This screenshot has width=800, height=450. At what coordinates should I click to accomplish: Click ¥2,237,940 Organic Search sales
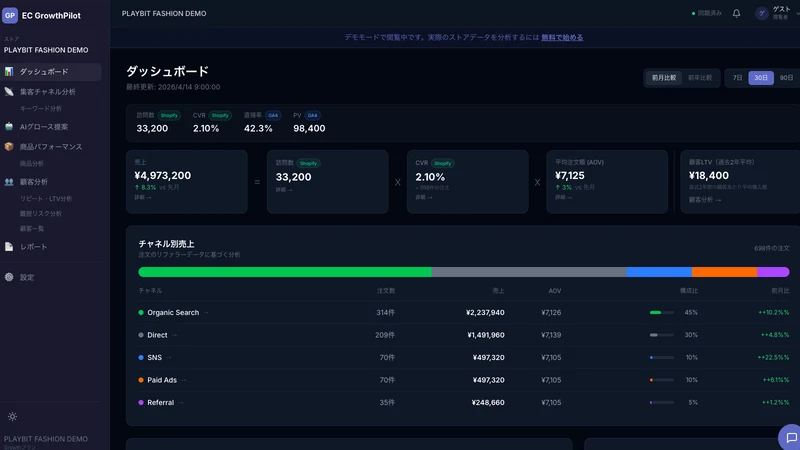click(x=485, y=313)
